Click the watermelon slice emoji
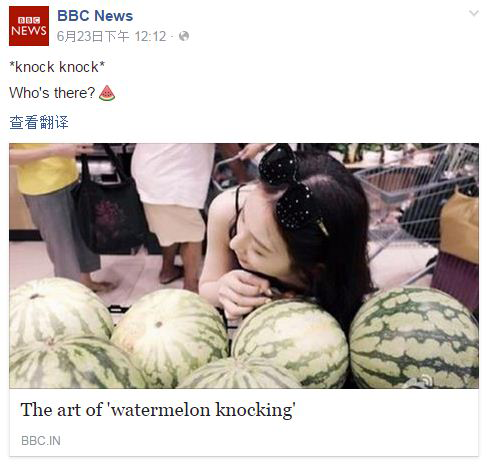The height and width of the screenshot is (466, 489). pos(107,93)
